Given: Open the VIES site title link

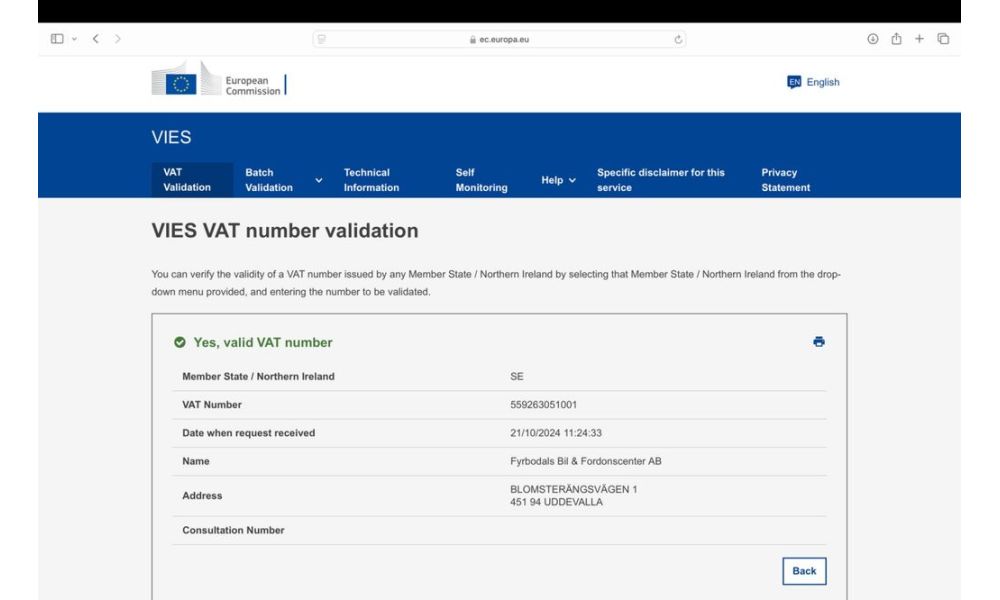Looking at the screenshot, I should [171, 137].
